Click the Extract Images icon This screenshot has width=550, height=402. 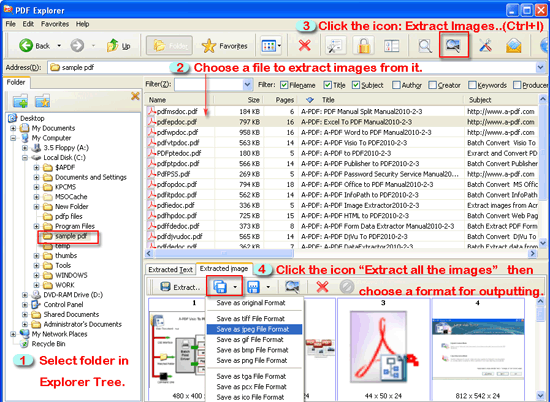point(454,45)
